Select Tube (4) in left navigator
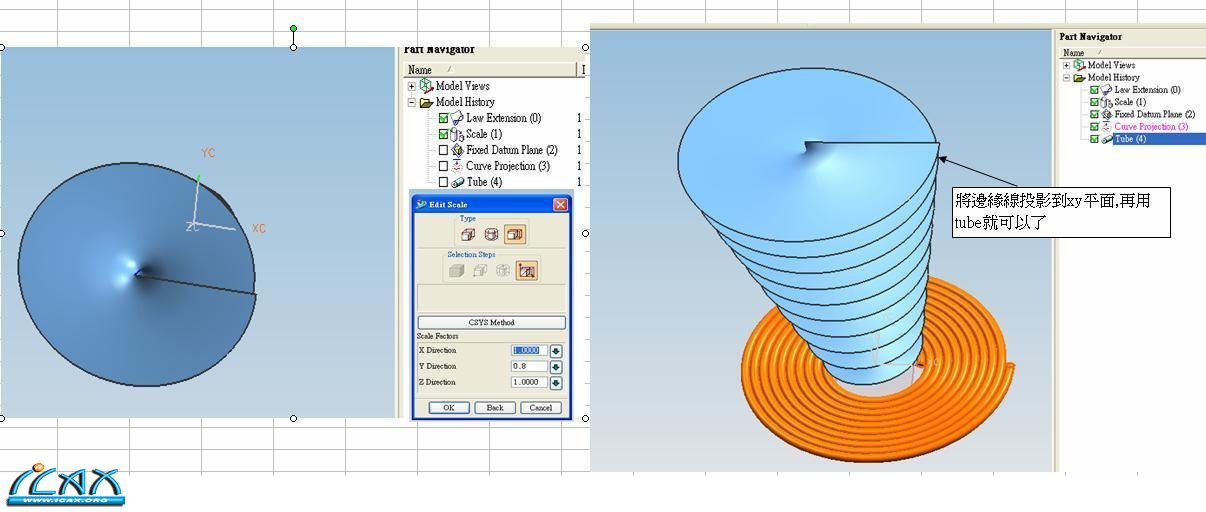 click(484, 182)
